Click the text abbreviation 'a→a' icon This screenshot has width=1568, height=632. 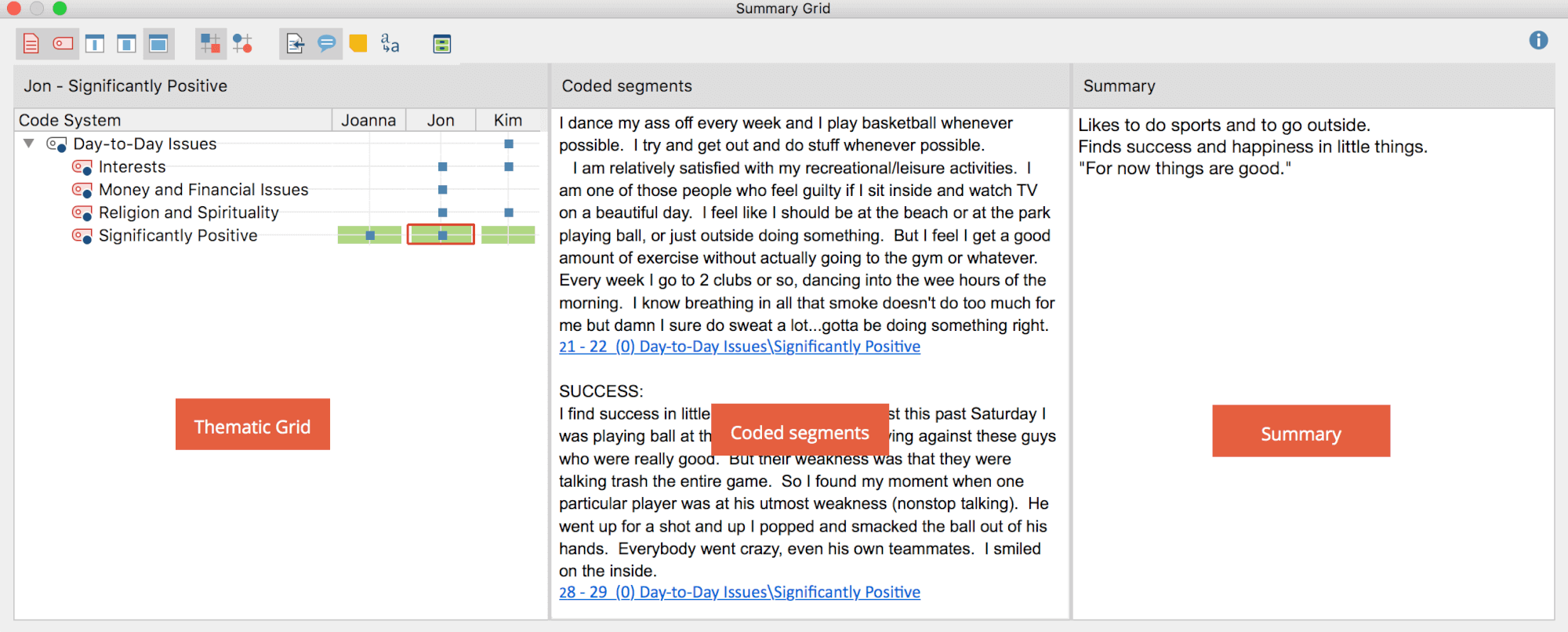pyautogui.click(x=390, y=44)
